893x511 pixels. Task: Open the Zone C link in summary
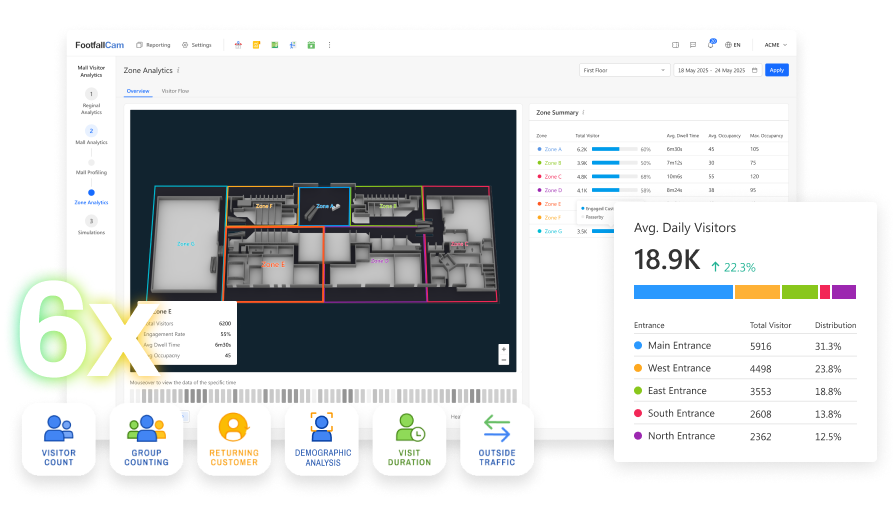(x=553, y=177)
